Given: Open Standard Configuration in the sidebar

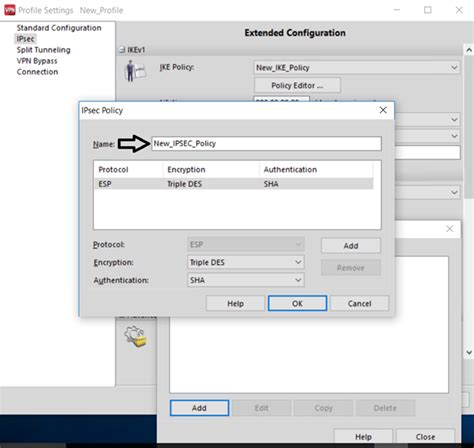Looking at the screenshot, I should click(59, 28).
